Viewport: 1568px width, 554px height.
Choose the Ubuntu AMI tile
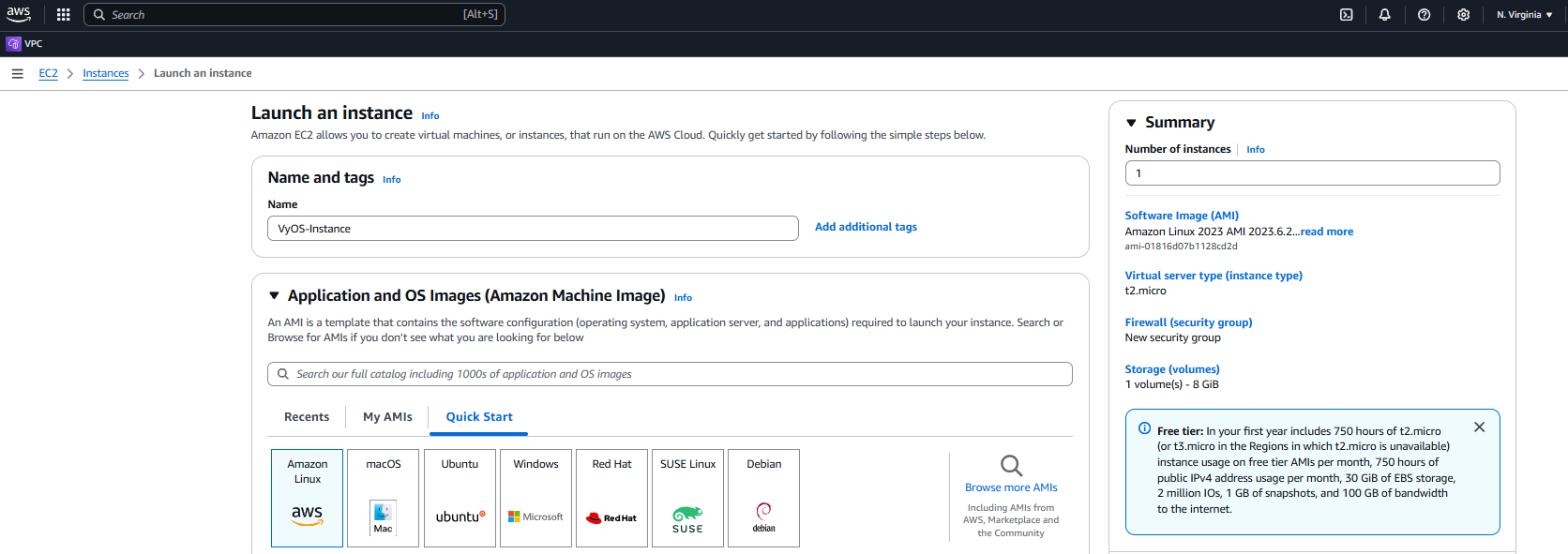point(460,497)
